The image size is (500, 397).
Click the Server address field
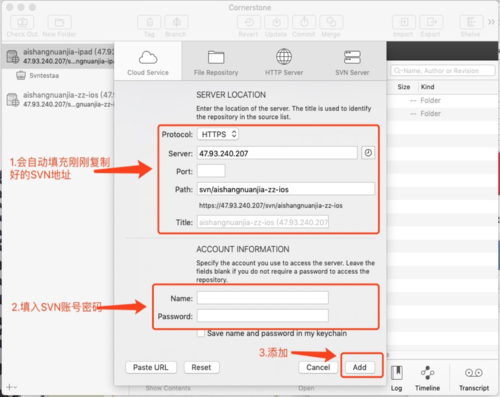(277, 153)
